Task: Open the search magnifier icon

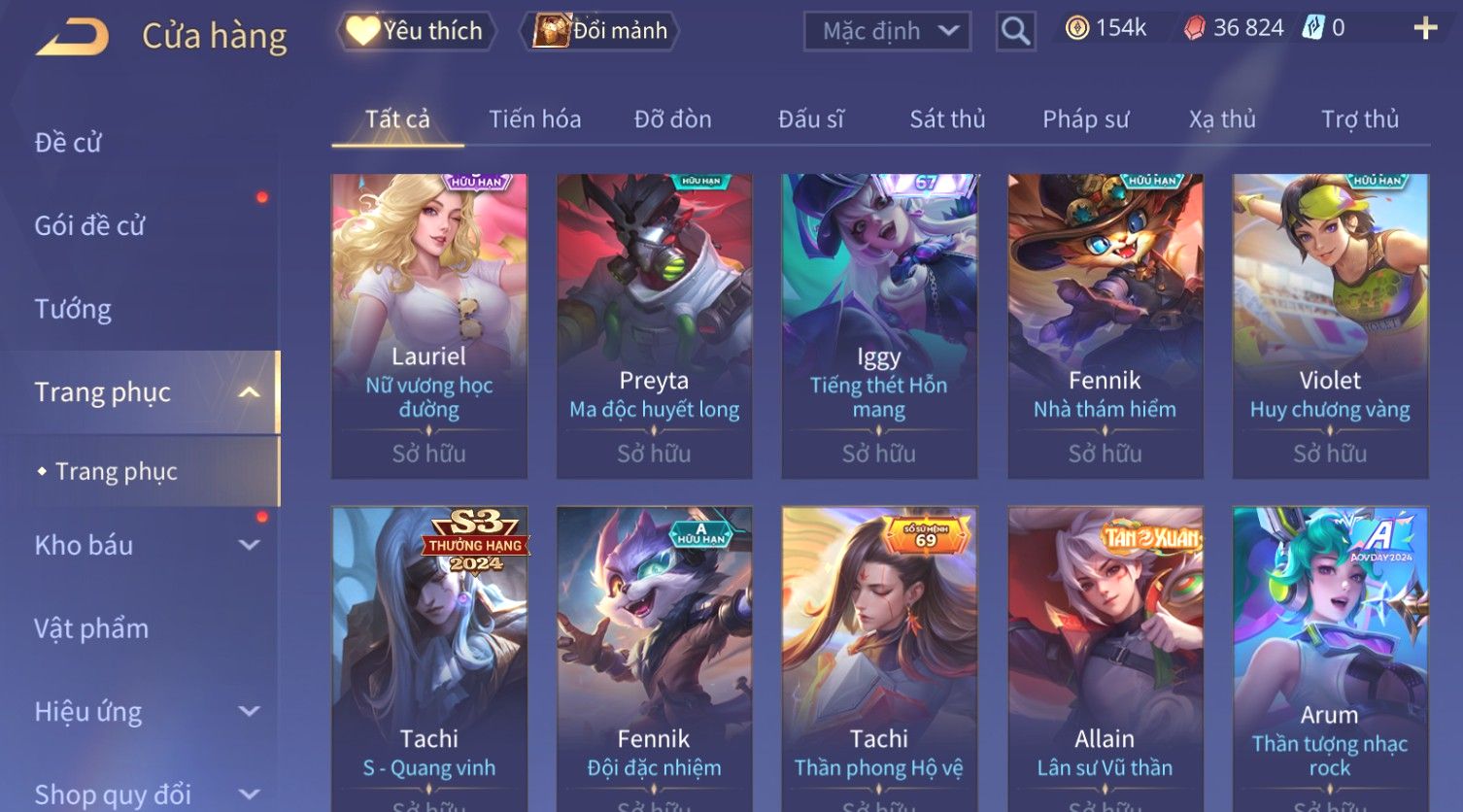Action: point(1015,31)
